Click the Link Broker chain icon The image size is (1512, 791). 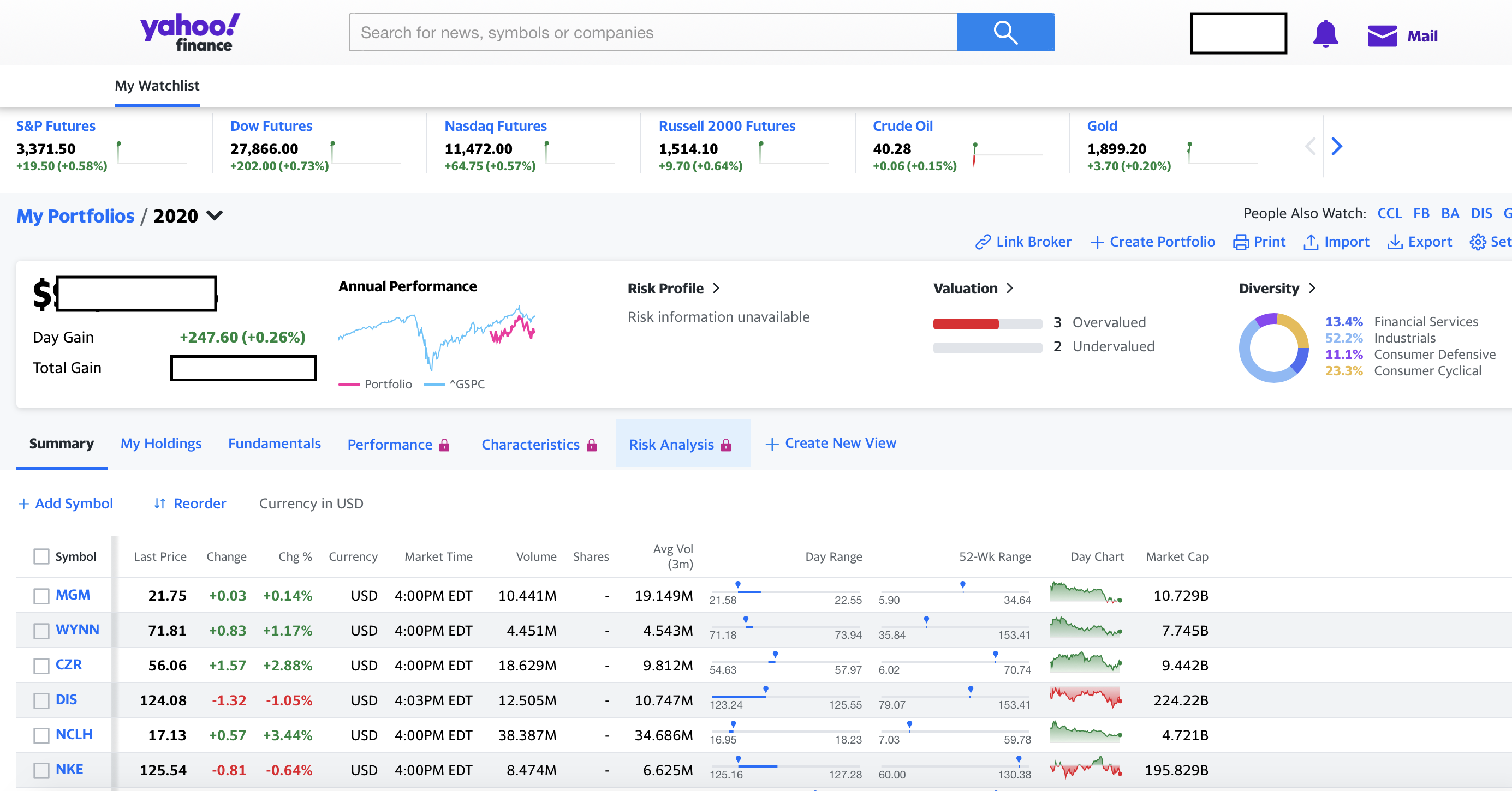[x=983, y=242]
